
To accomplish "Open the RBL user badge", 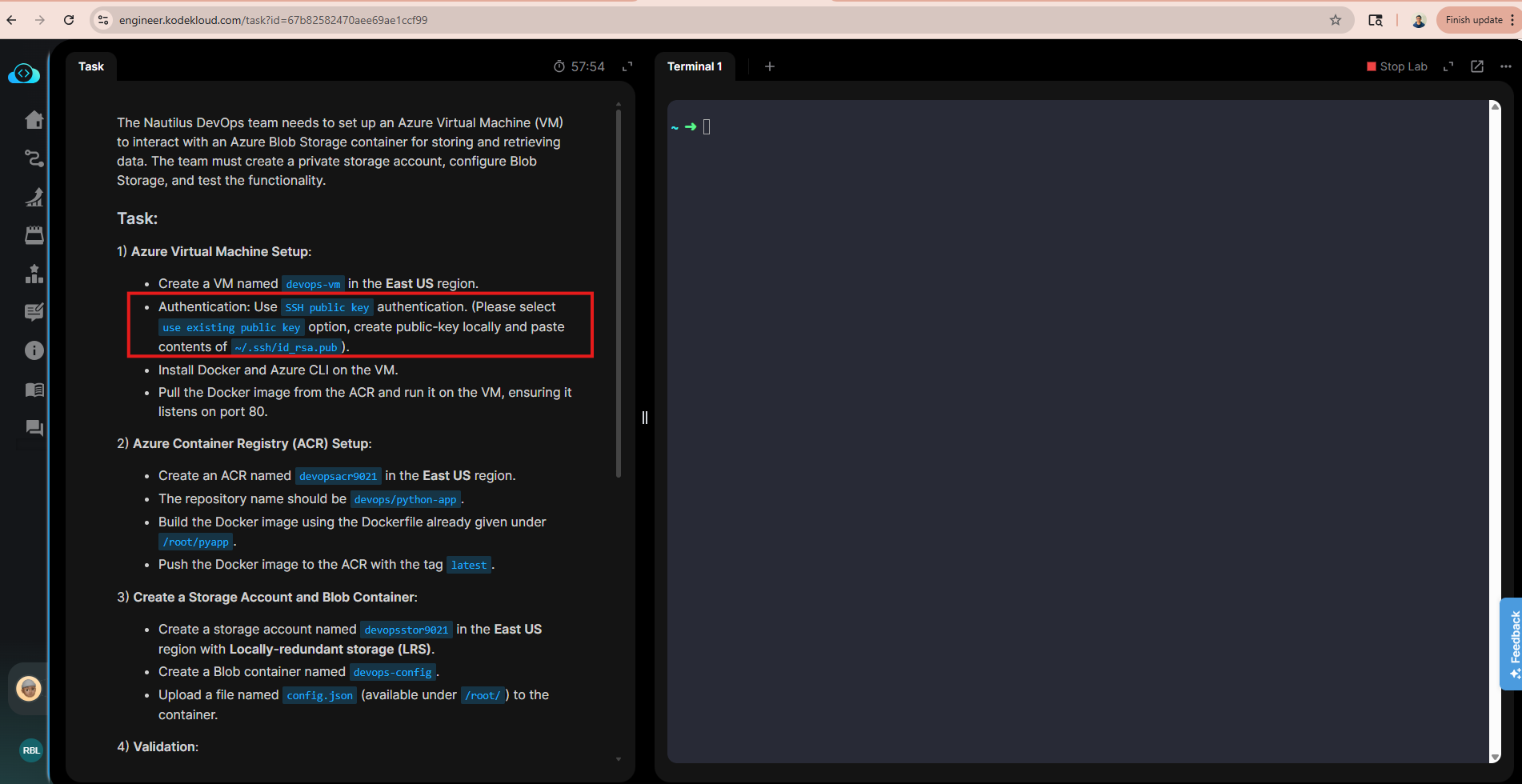I will [31, 750].
